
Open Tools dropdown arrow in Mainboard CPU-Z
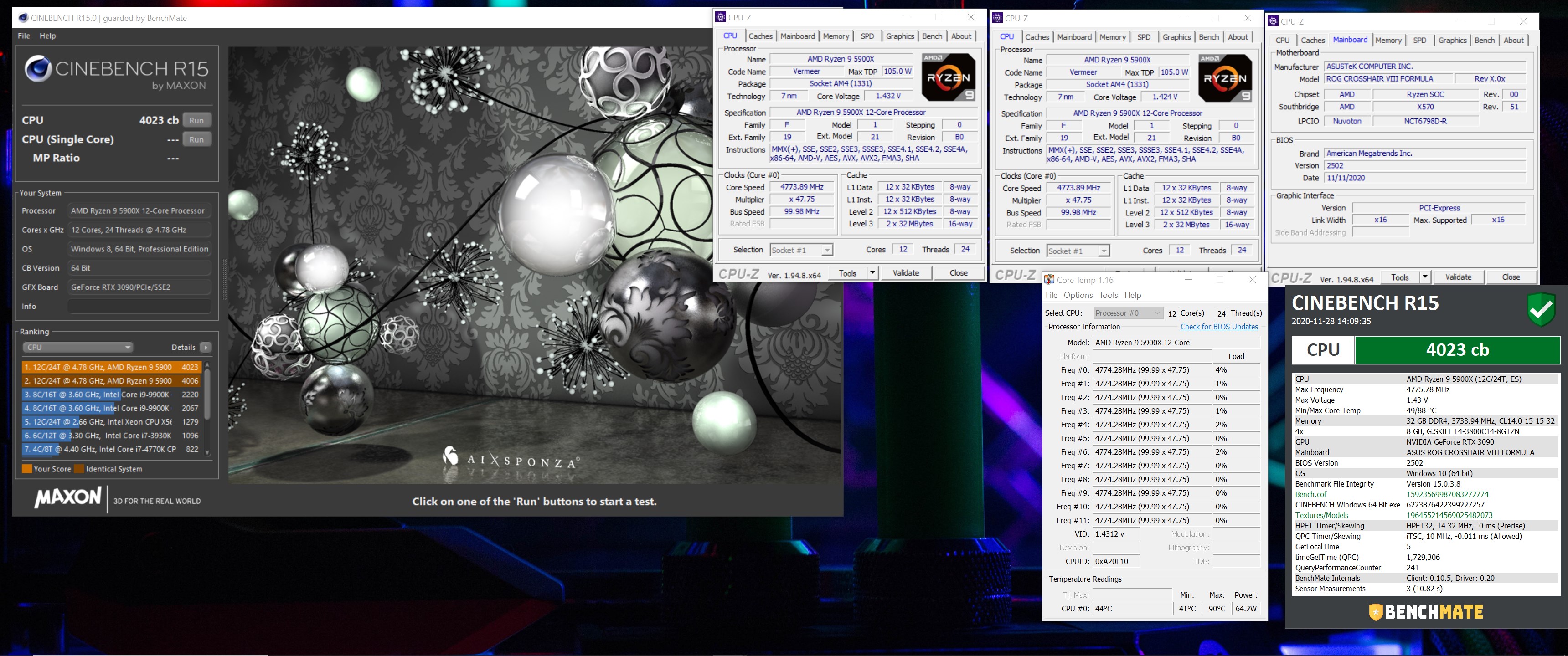pos(1424,277)
